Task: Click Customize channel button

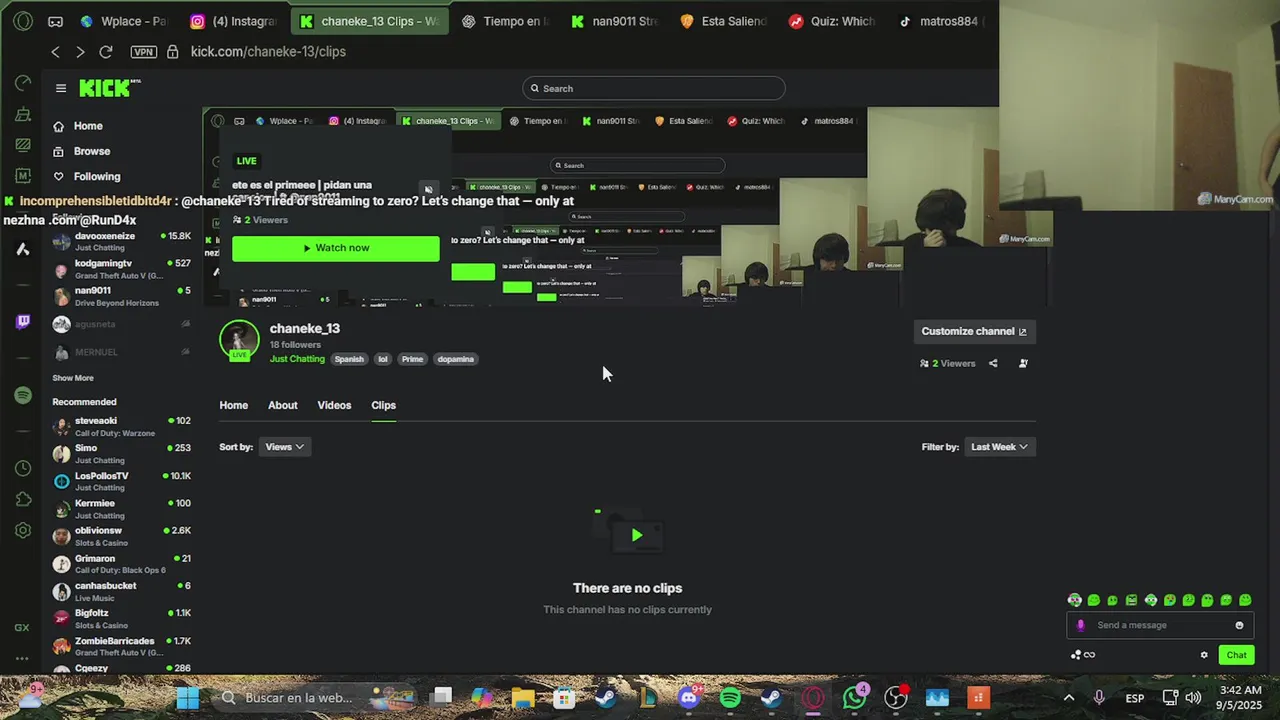Action: (974, 331)
